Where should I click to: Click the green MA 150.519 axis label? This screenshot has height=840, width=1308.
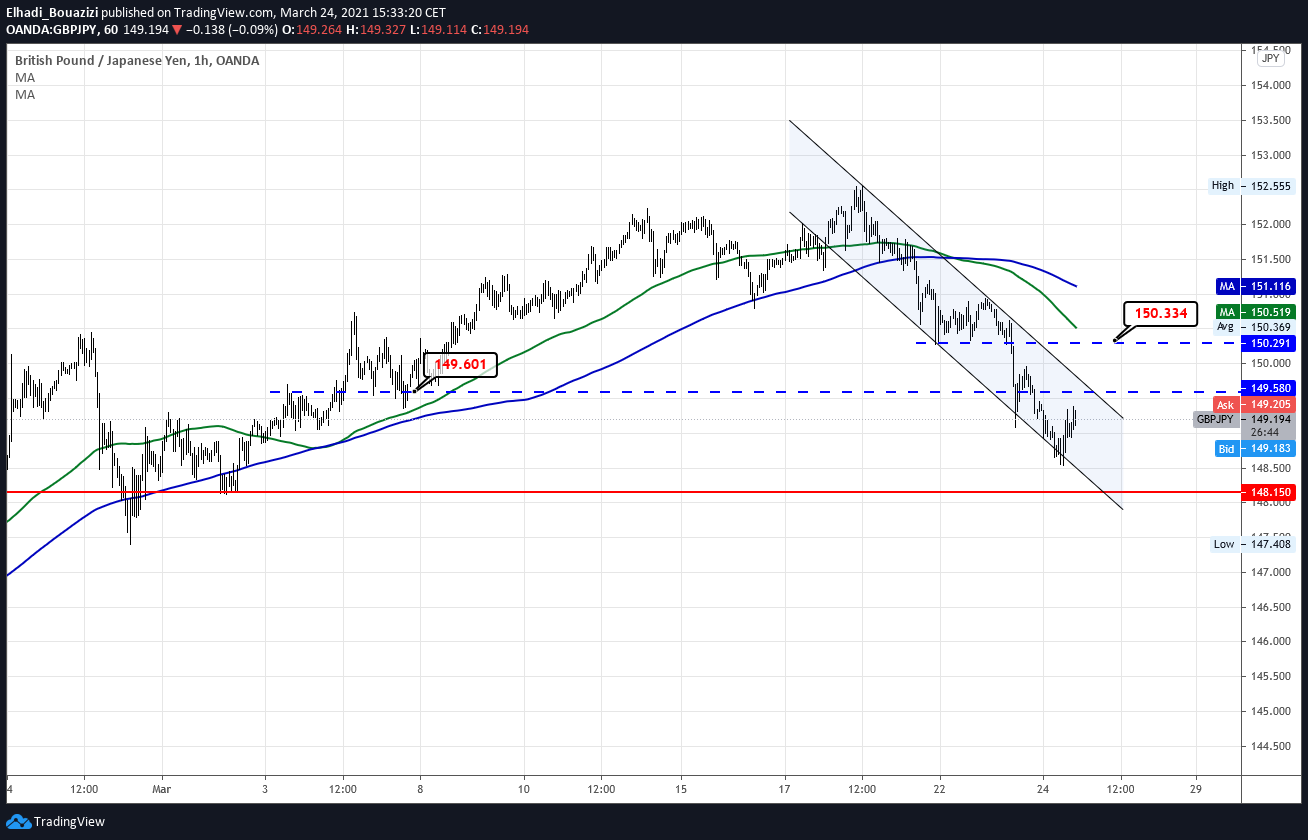coord(1255,312)
